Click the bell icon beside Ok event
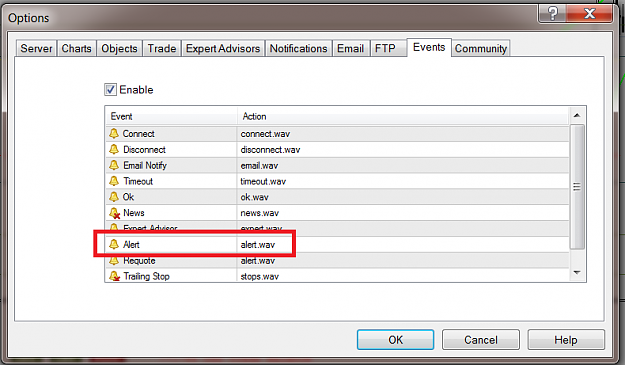 (114, 197)
